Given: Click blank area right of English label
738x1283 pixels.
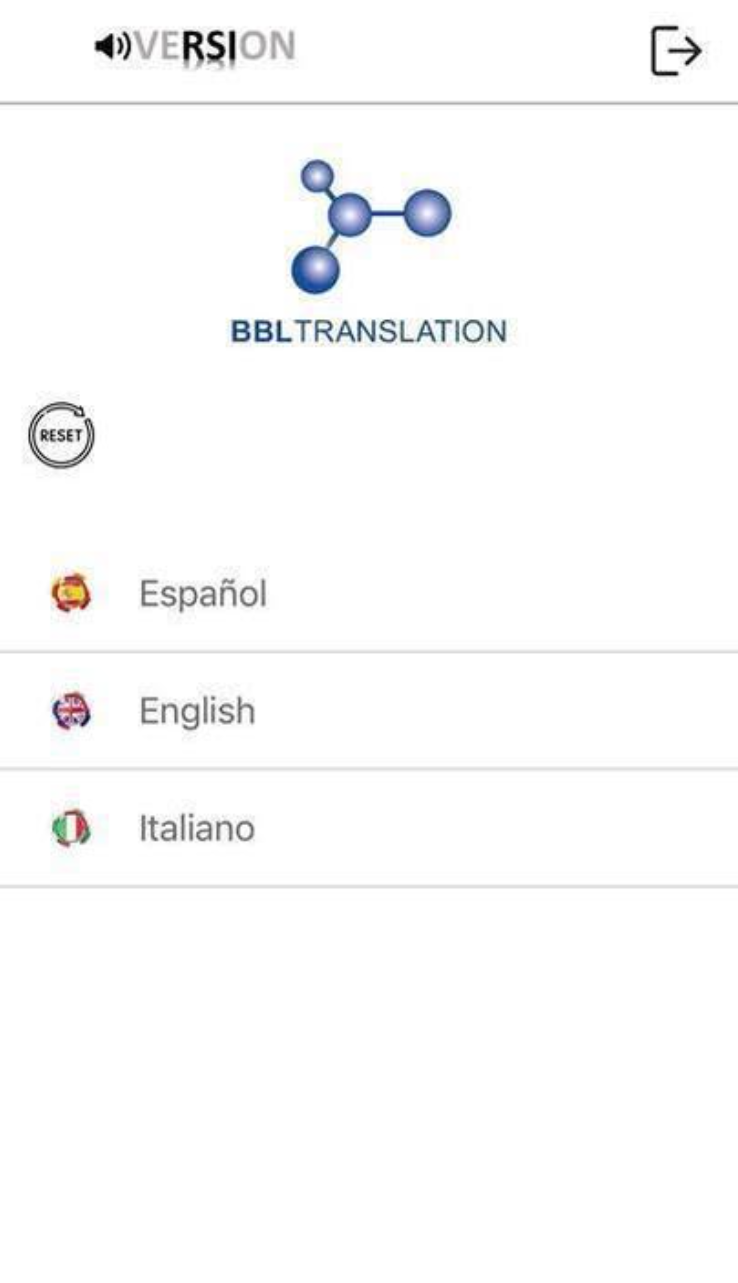Looking at the screenshot, I should 500,711.
